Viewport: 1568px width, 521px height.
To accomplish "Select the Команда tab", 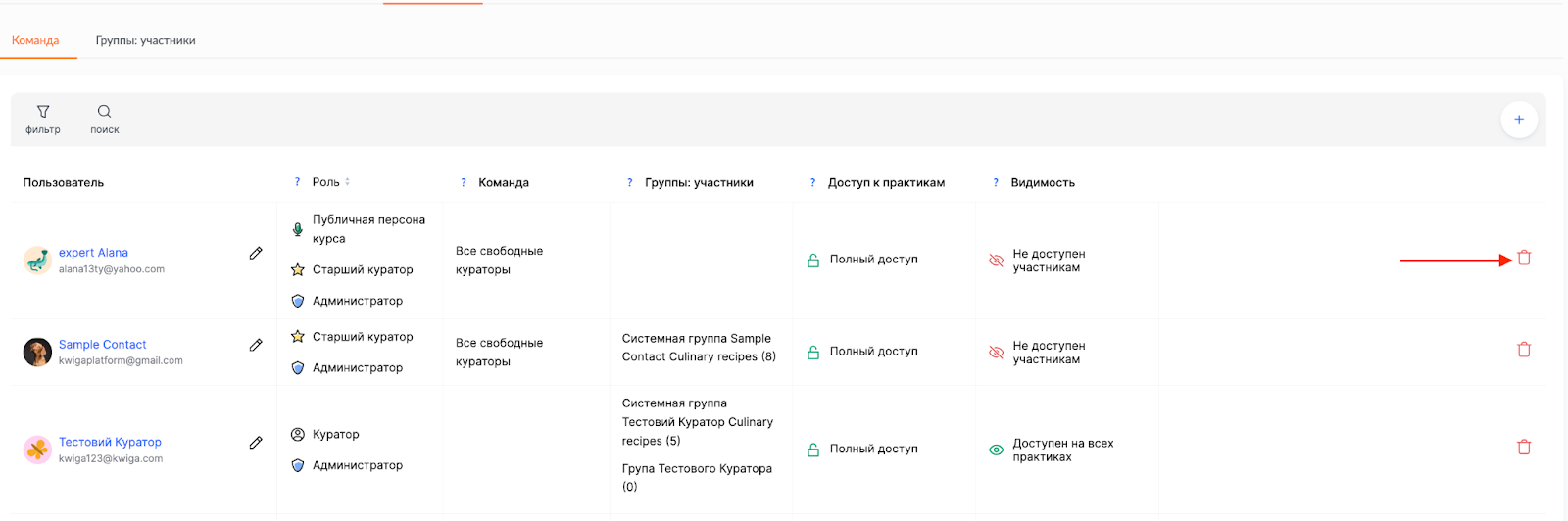I will pos(35,40).
